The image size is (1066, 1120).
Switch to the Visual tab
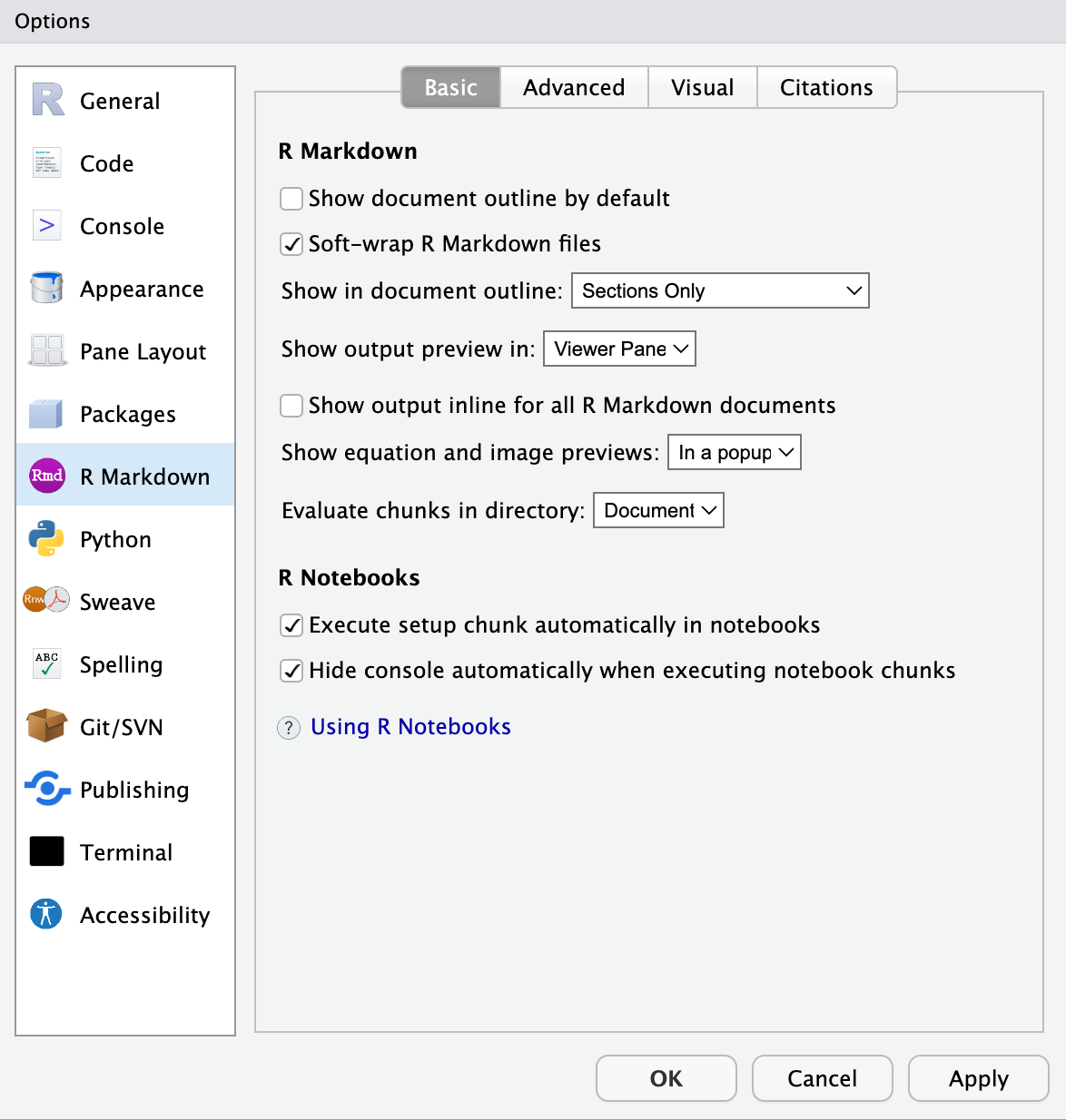[703, 87]
